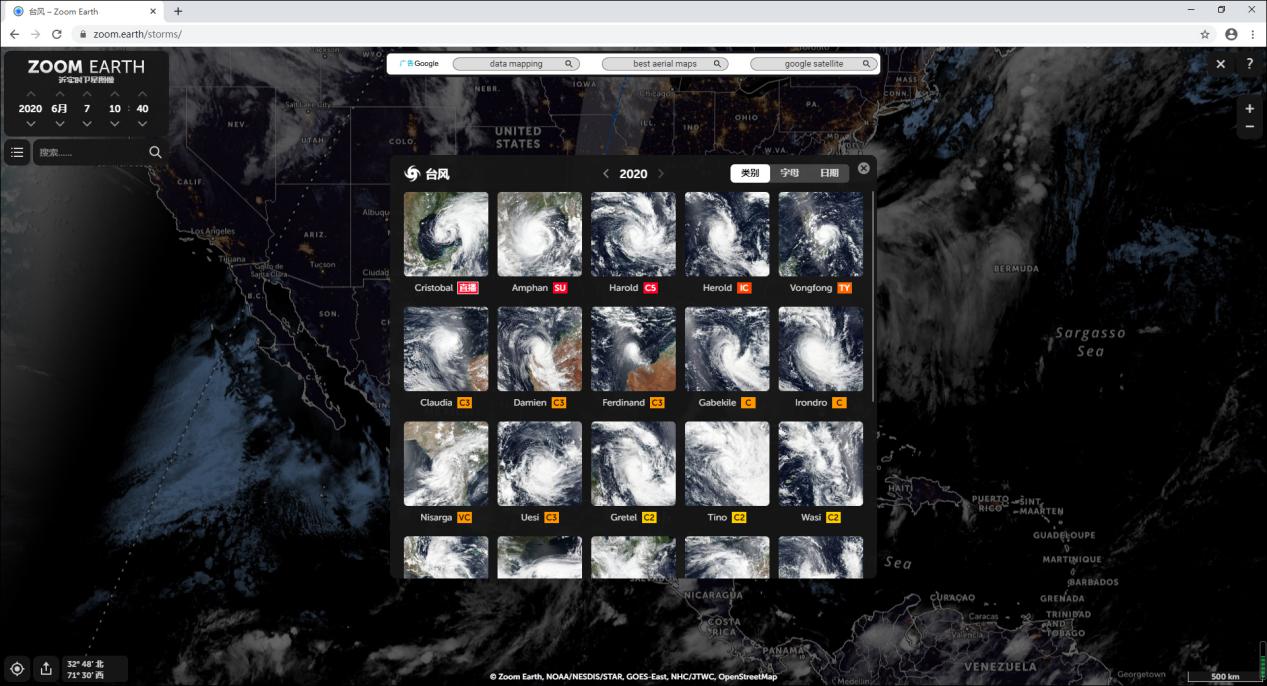Click the live badge next to Cristobal
Viewport: 1267px width, 686px height.
(468, 288)
